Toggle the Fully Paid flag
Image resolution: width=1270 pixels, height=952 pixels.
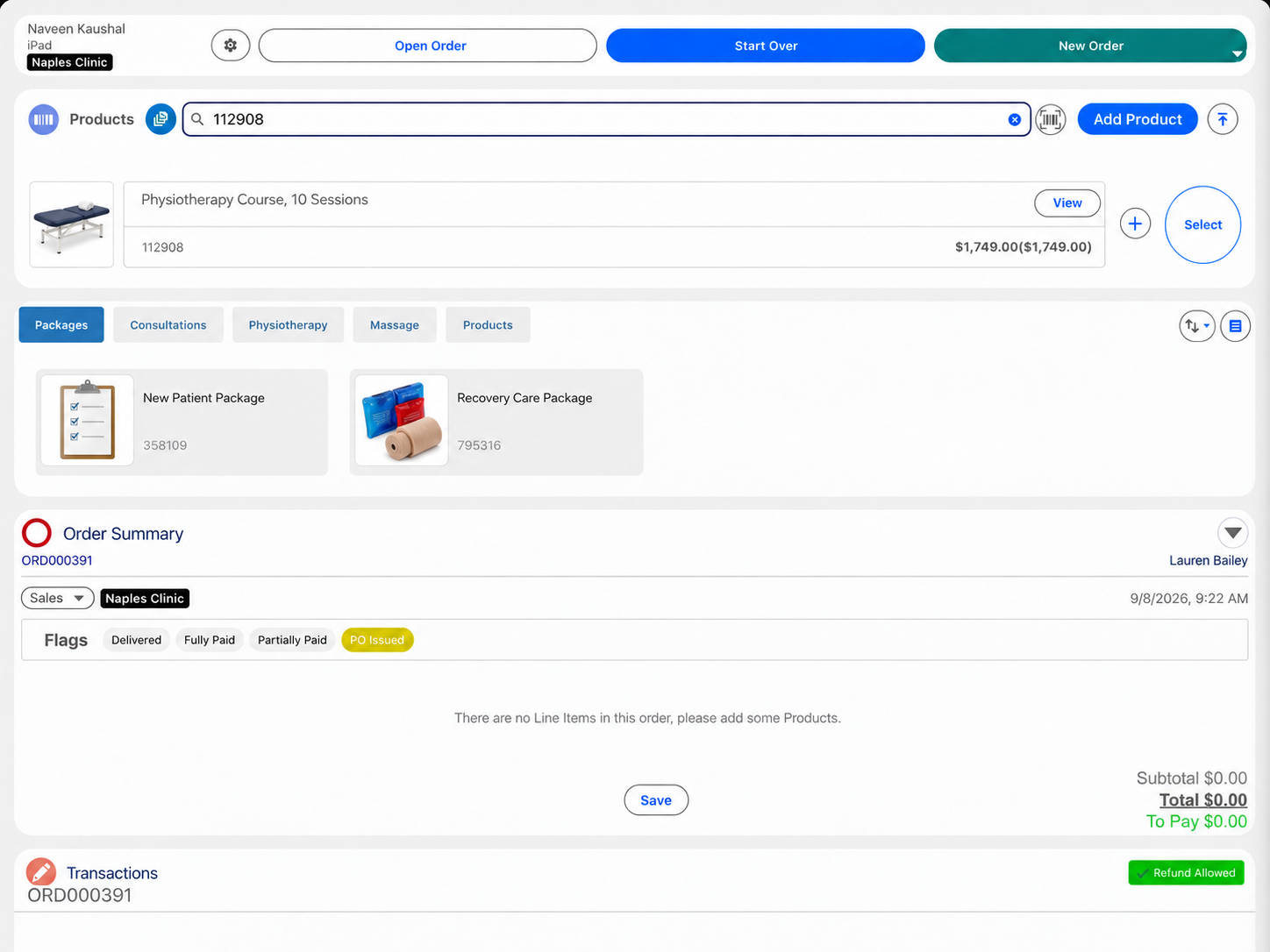tap(210, 640)
